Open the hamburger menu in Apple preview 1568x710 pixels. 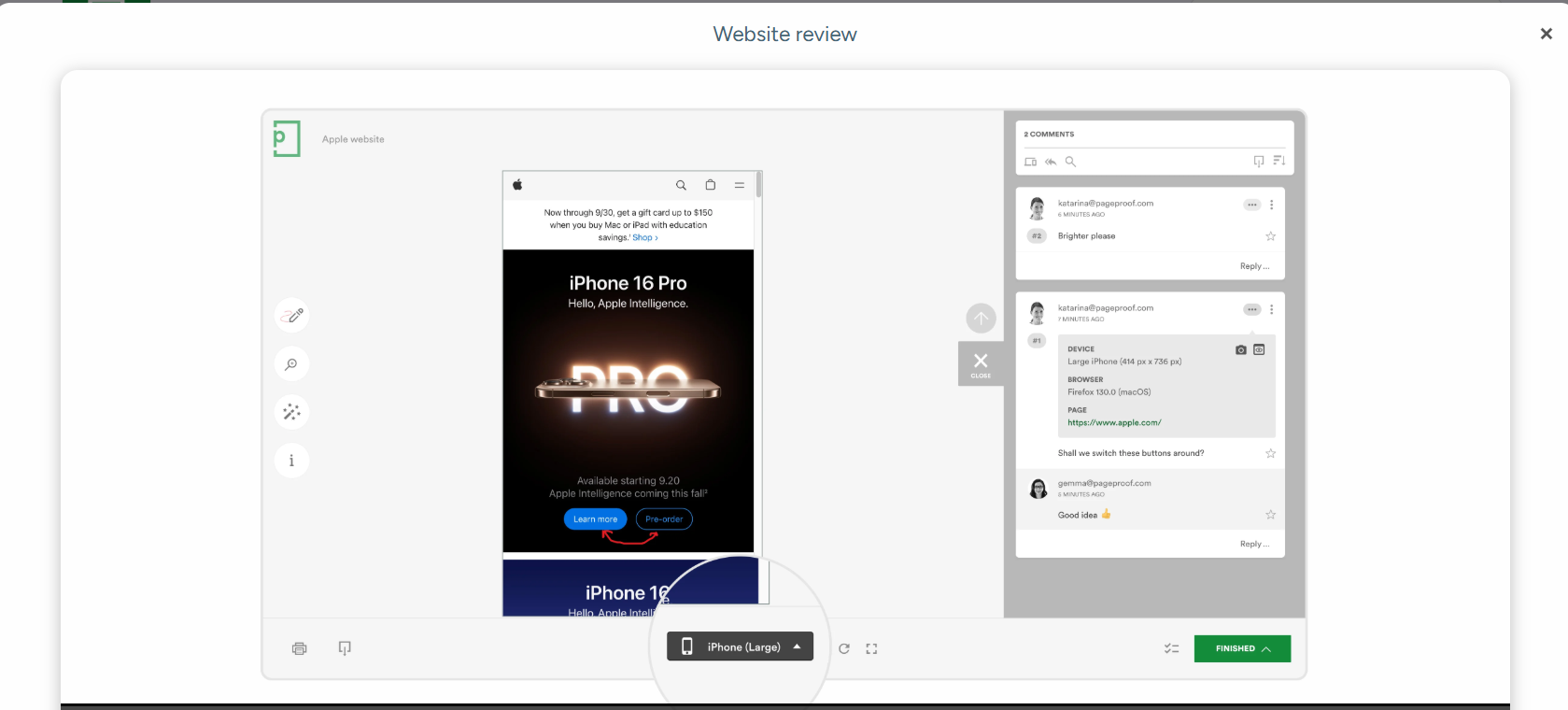pos(739,185)
